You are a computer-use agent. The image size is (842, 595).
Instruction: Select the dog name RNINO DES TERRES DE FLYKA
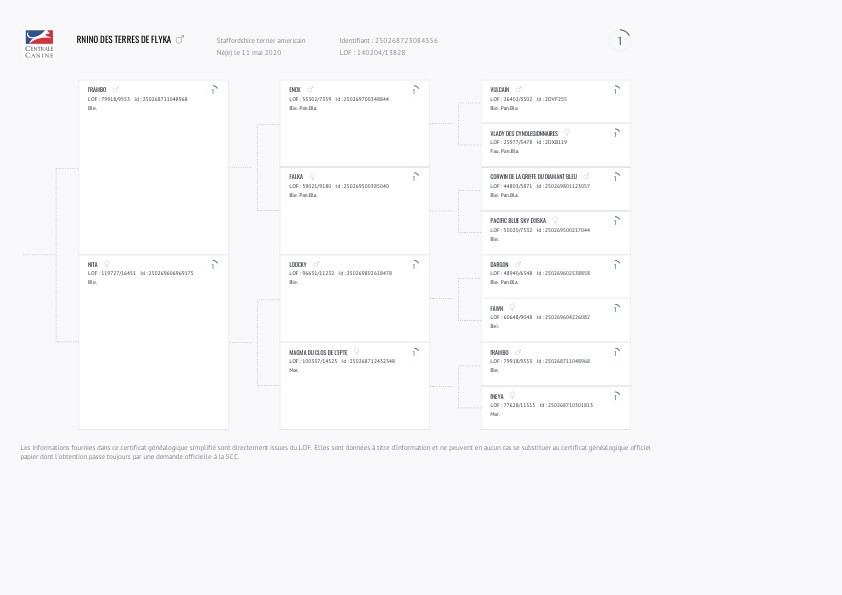click(x=123, y=40)
